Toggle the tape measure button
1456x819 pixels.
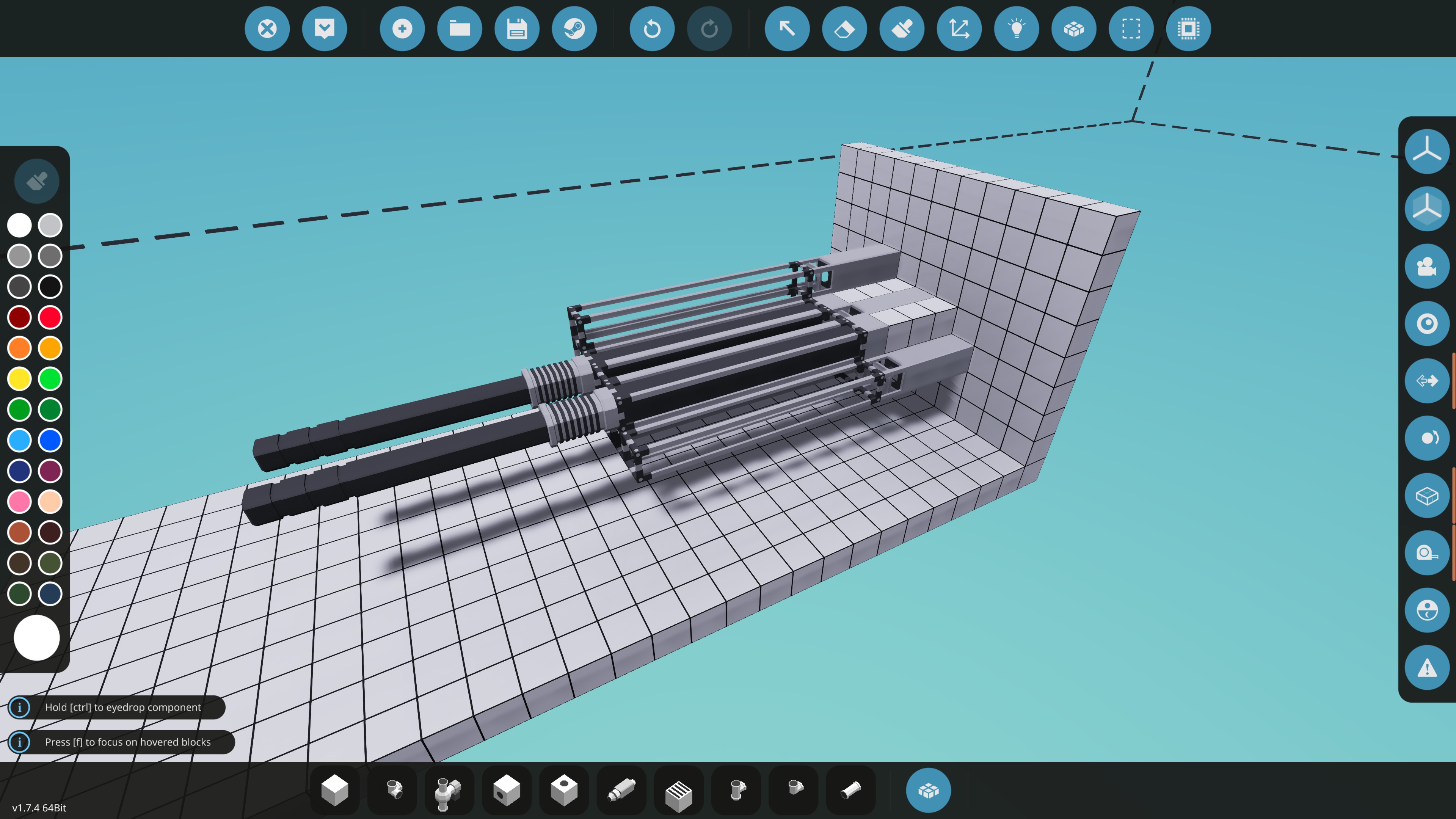coord(1426,553)
